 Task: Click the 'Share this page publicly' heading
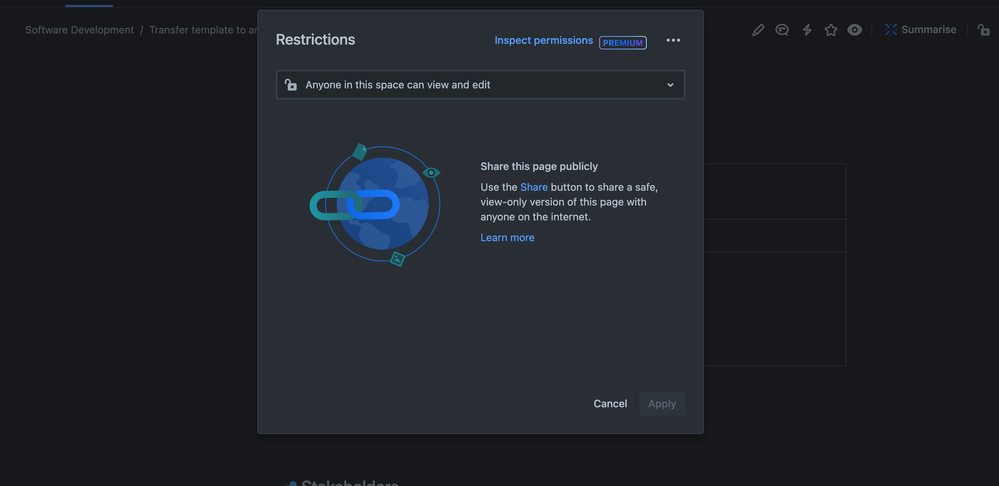(x=539, y=166)
